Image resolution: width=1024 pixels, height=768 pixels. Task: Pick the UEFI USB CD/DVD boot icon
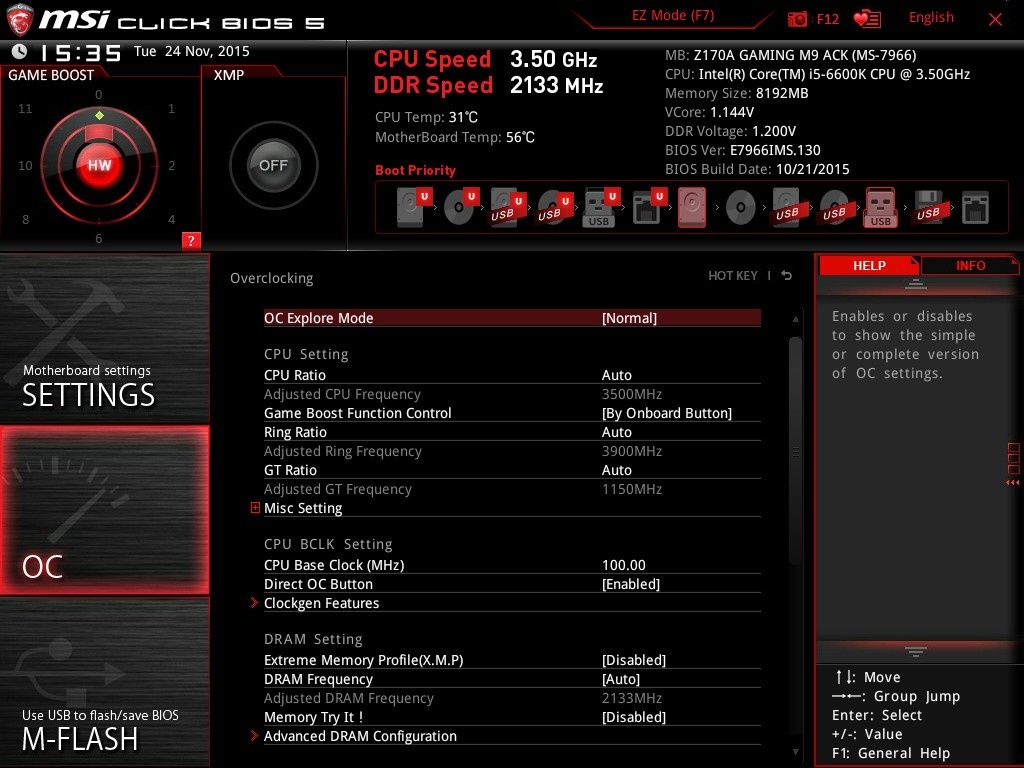pyautogui.click(x=555, y=207)
